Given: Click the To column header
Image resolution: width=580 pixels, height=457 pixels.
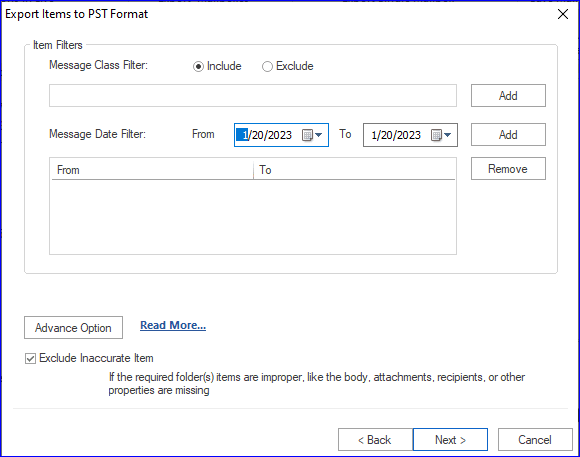Looking at the screenshot, I should click(x=354, y=170).
